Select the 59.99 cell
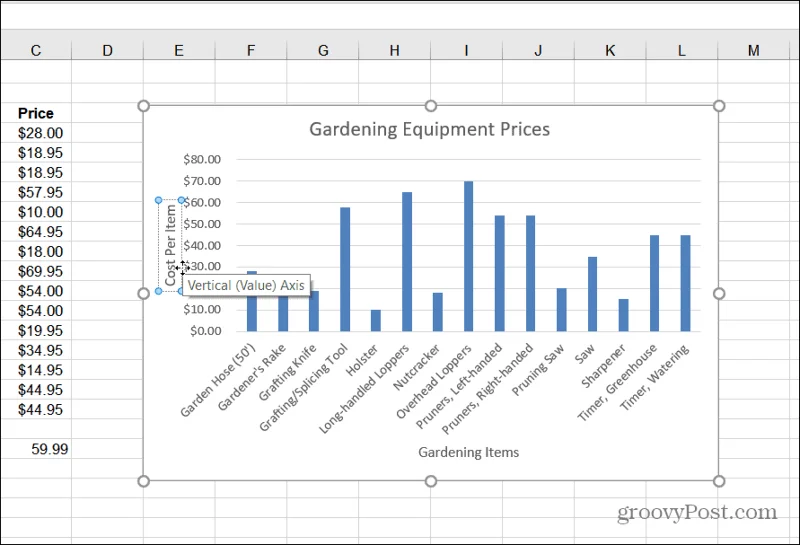The width and height of the screenshot is (800, 545). pyautogui.click(x=36, y=449)
